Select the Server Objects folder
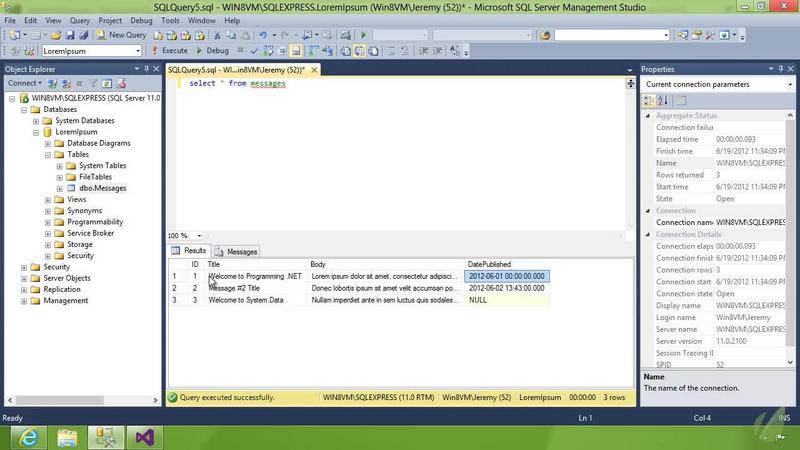Viewport: 800px width, 450px height. [67, 278]
